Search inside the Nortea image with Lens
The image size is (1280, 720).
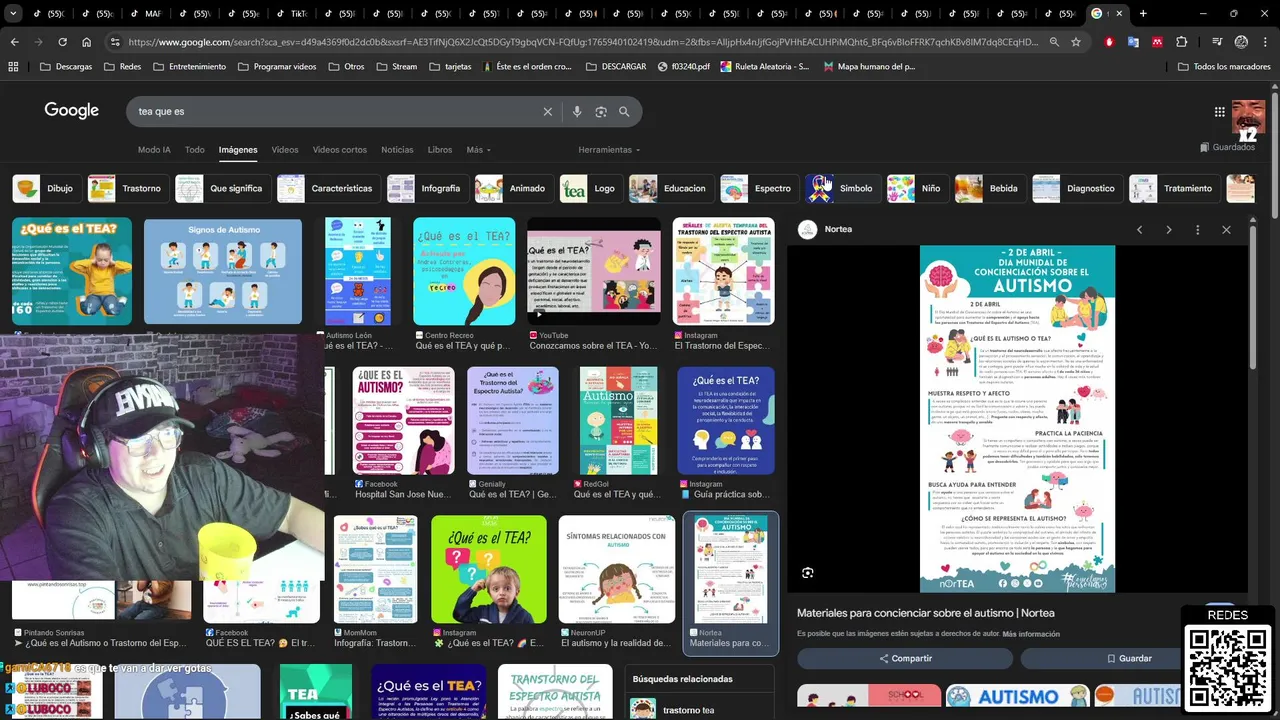coord(808,573)
